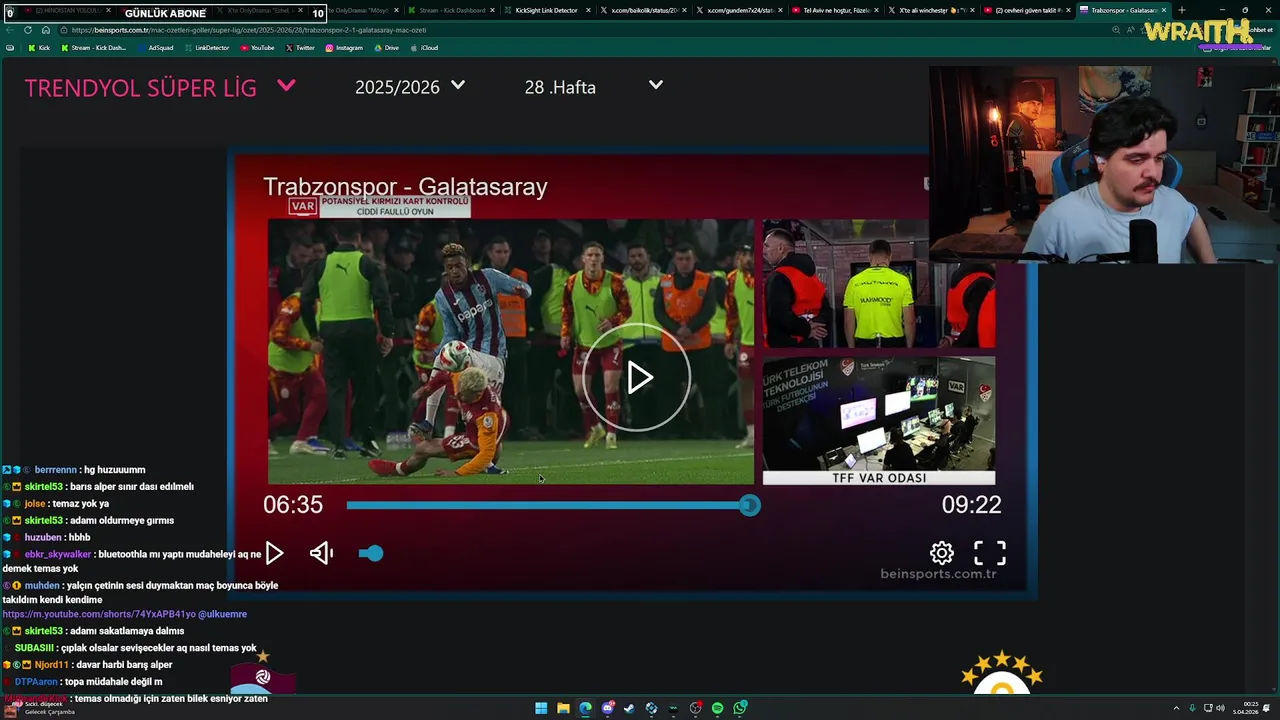Screen dimensions: 1280x720
Task: Switch to Tel Aviv ne hogtur YouTube tab
Action: pyautogui.click(x=835, y=10)
